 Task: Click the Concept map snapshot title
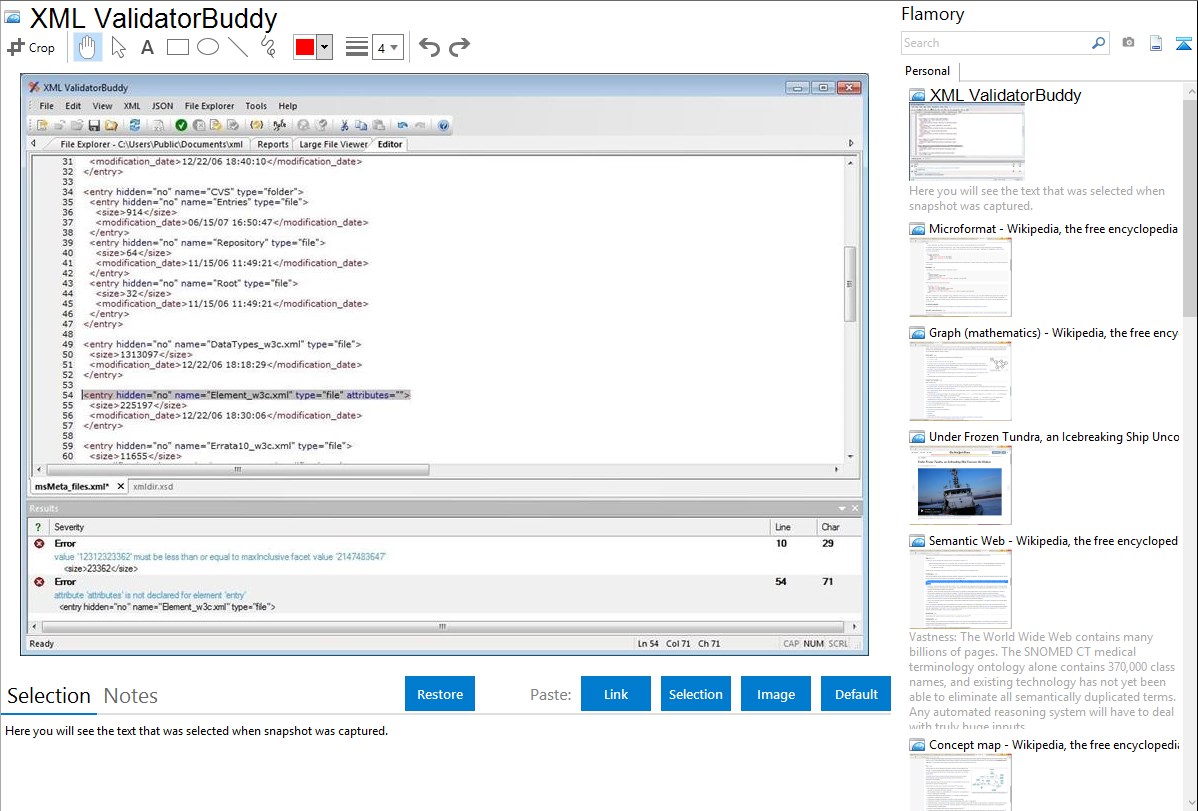[x=1053, y=745]
